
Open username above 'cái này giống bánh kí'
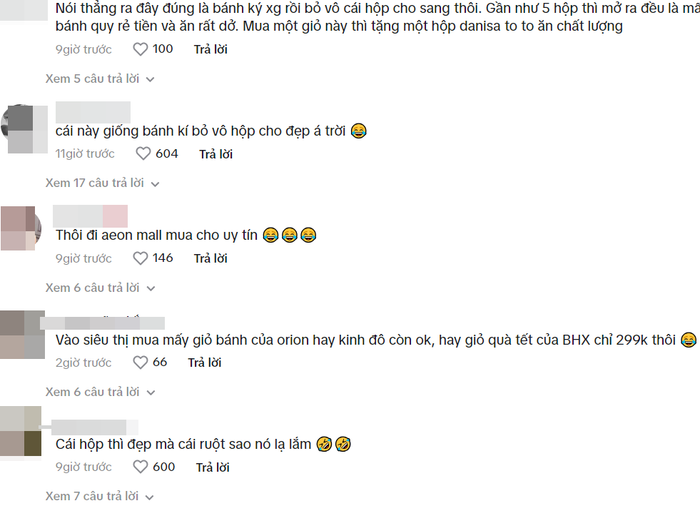click(93, 112)
